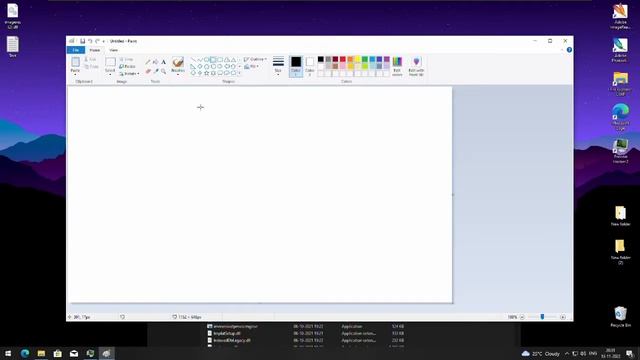This screenshot has height=360, width=640.
Task: Open the Windows Start menu
Action: click(x=8, y=353)
